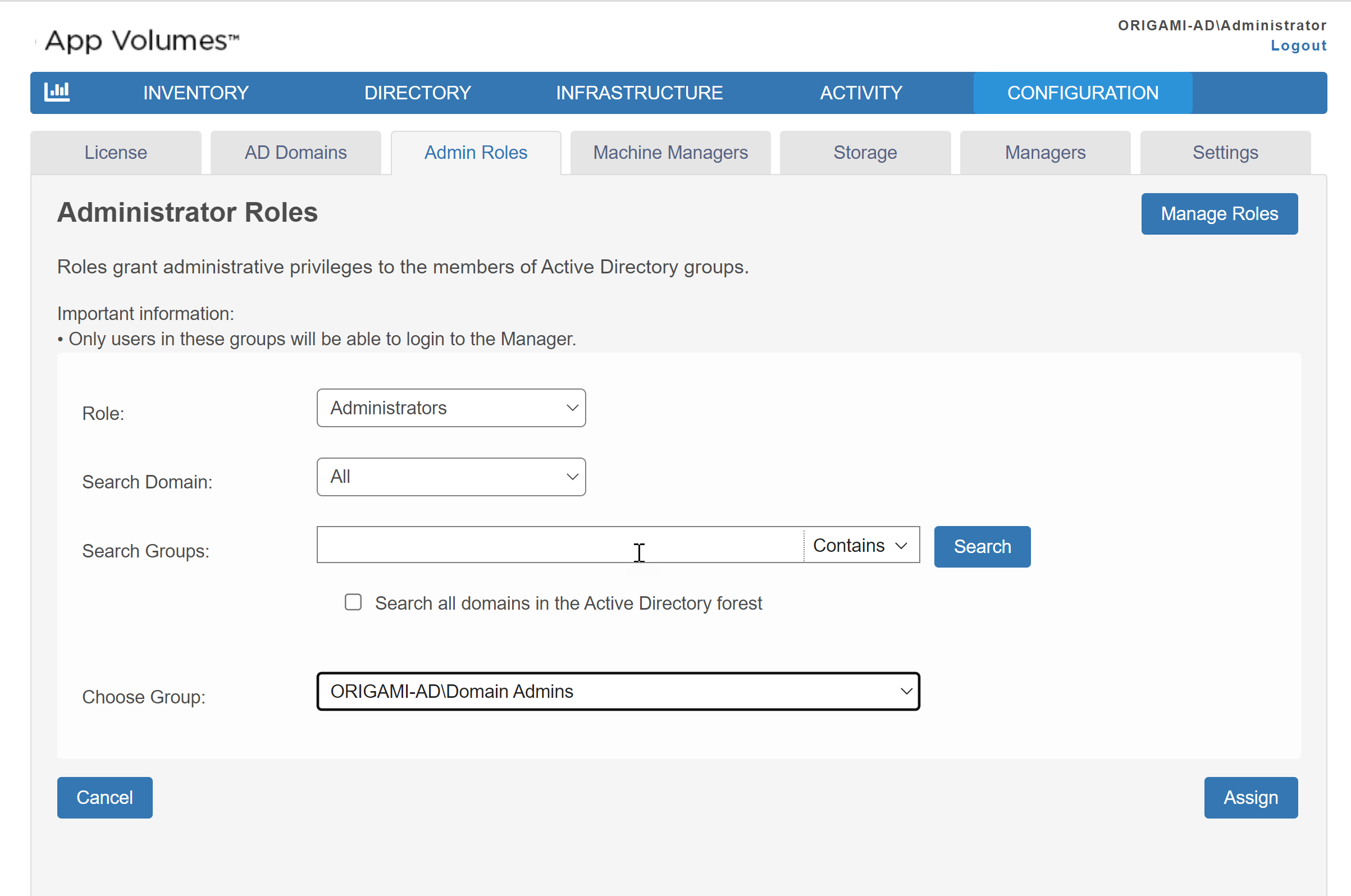Click the Assign button
Image resolution: width=1351 pixels, height=896 pixels.
(1251, 798)
